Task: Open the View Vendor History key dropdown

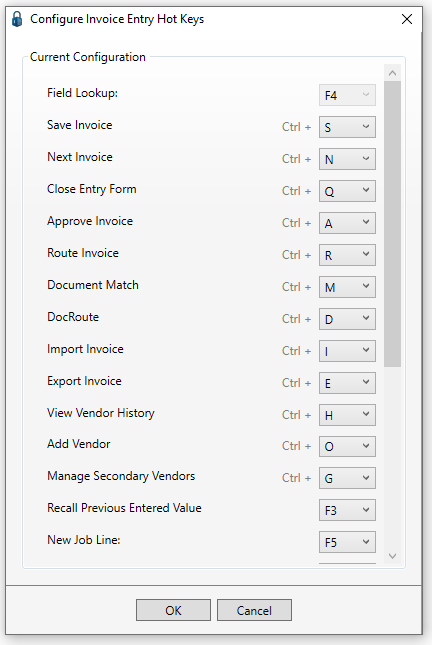Action: [347, 415]
